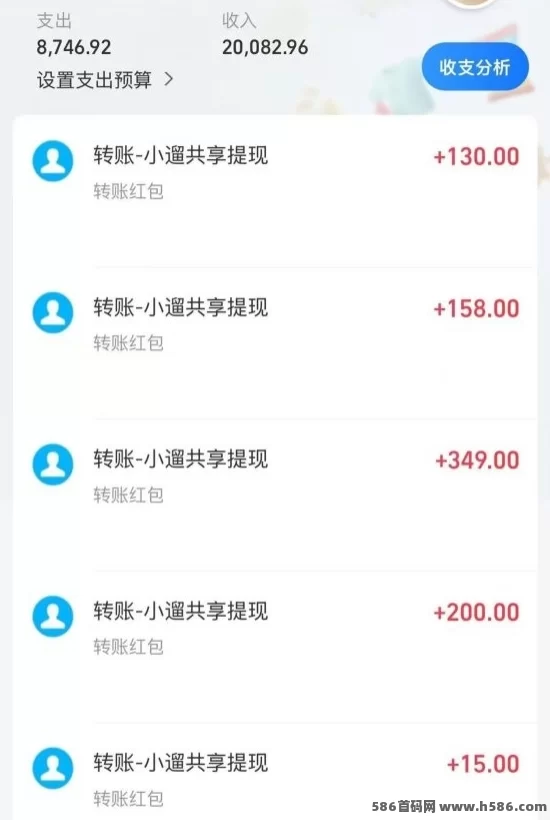Tap avatar icon beside the +15.00 transfer
The width and height of the screenshot is (550, 820).
[53, 767]
